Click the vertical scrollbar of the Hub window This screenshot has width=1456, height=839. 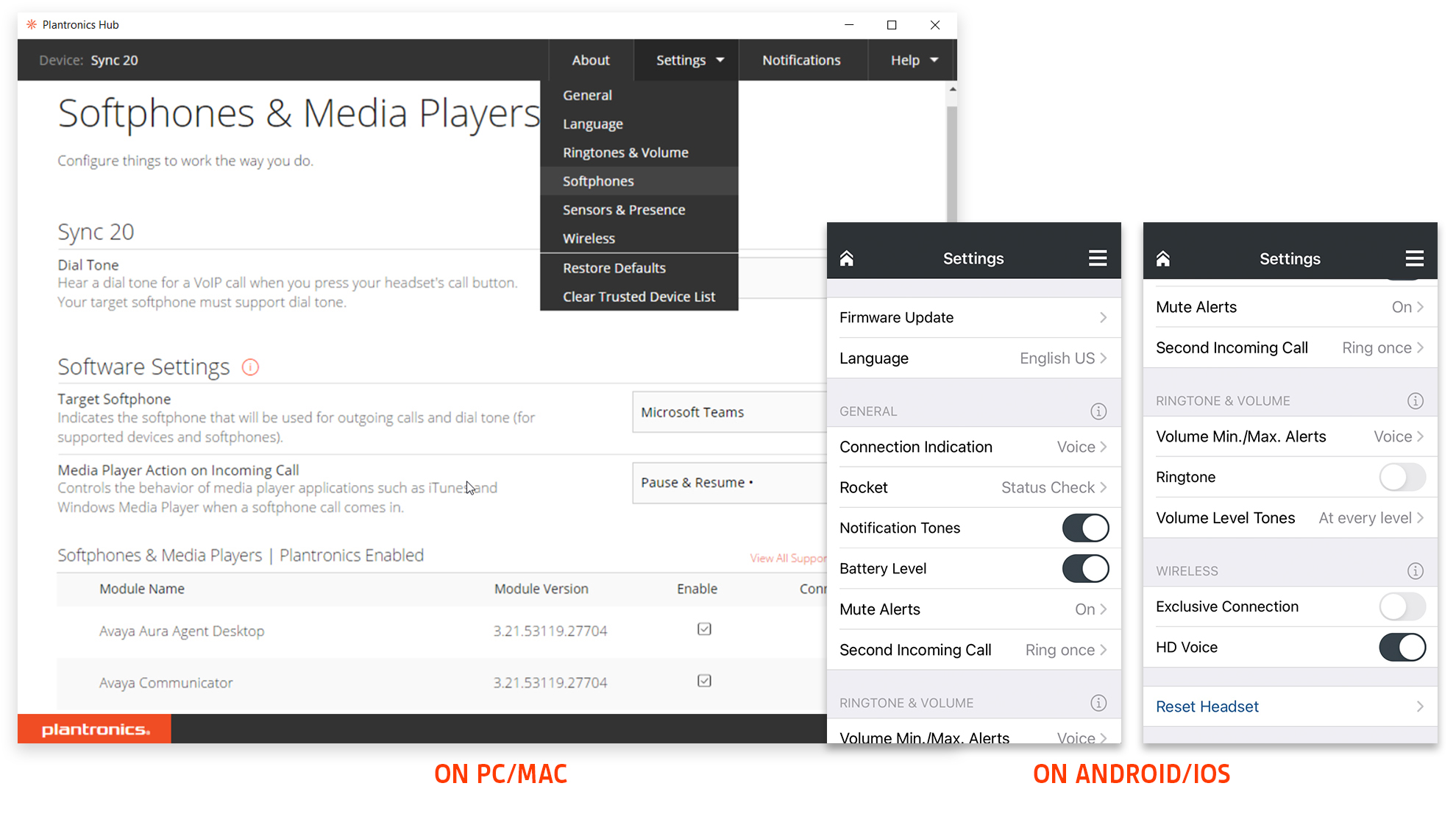(x=952, y=162)
